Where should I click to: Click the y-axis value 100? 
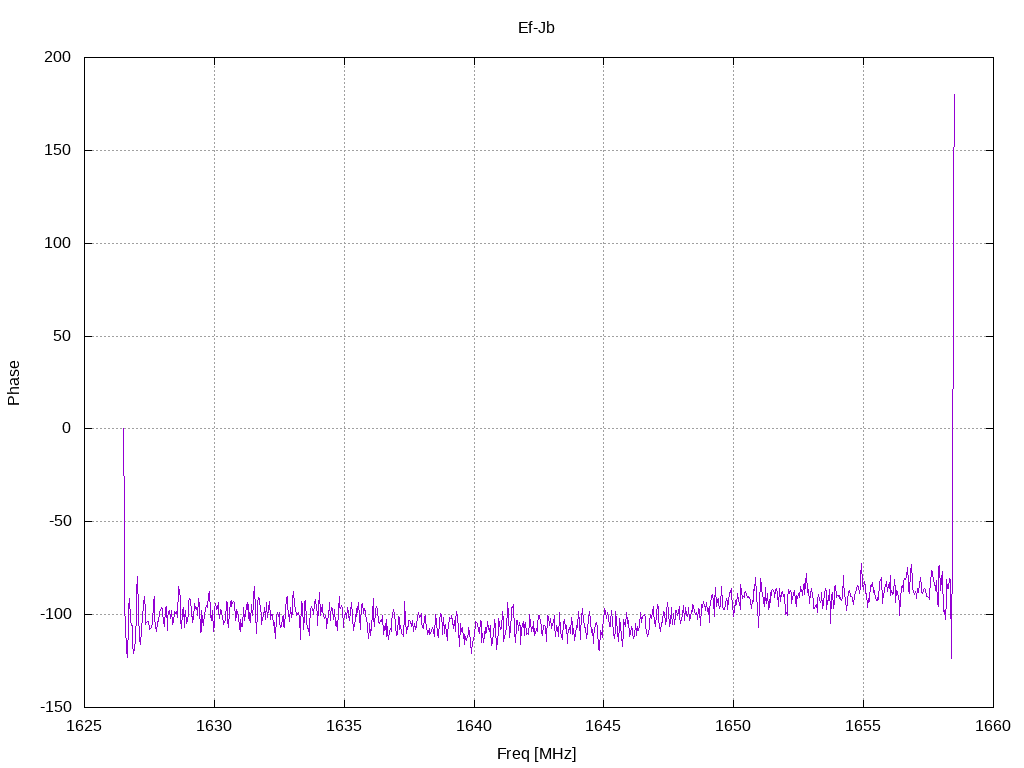pyautogui.click(x=57, y=243)
